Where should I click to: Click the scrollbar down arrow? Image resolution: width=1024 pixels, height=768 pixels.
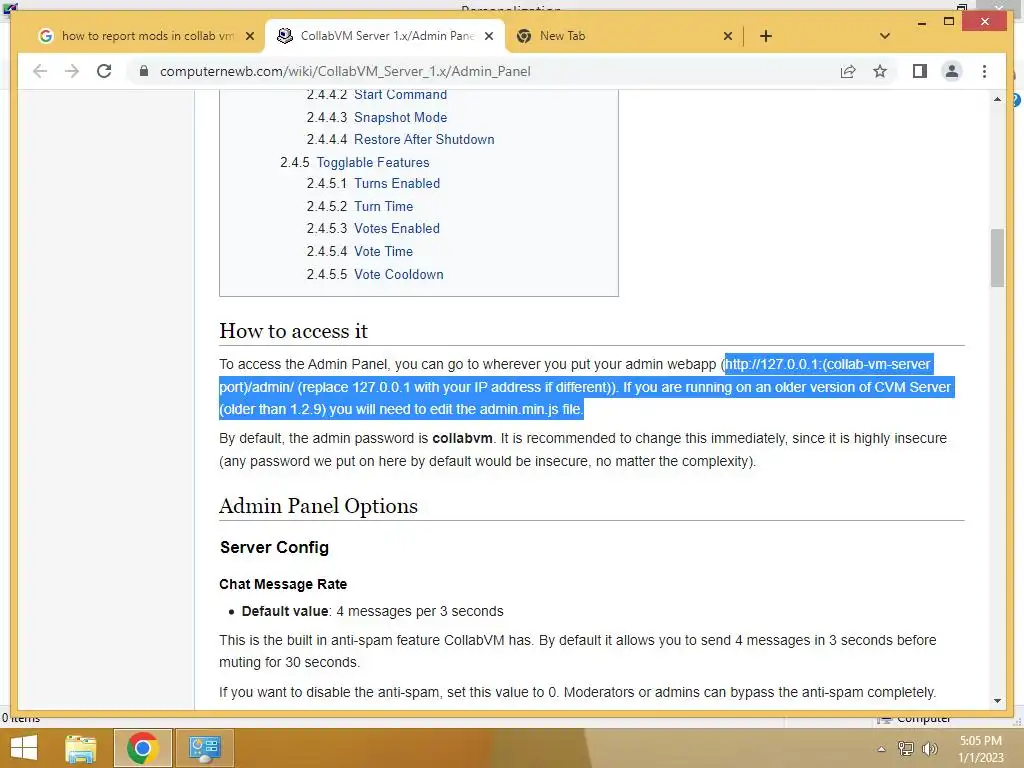pos(997,701)
